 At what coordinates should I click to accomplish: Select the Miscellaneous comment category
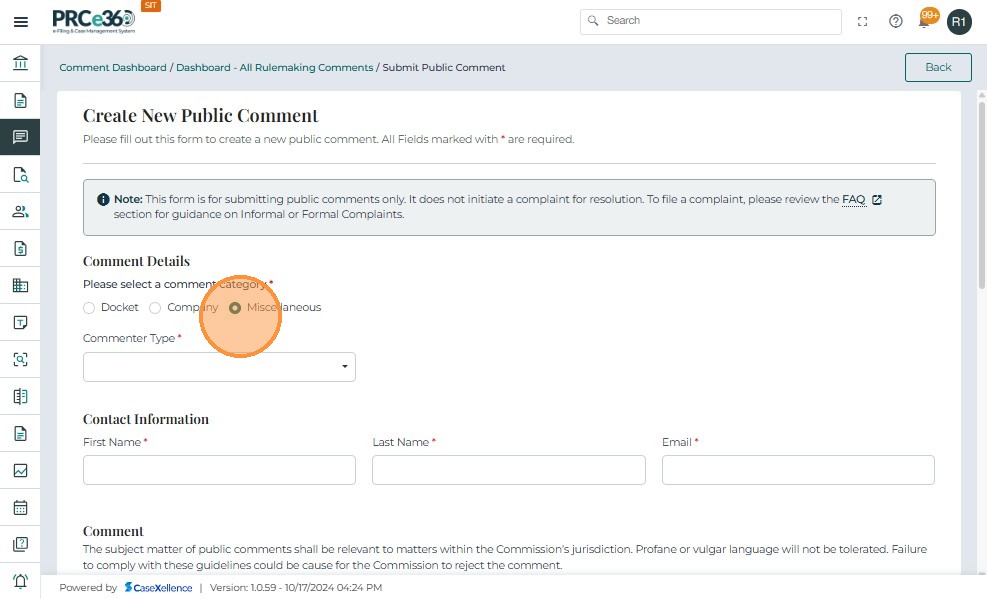tap(235, 308)
